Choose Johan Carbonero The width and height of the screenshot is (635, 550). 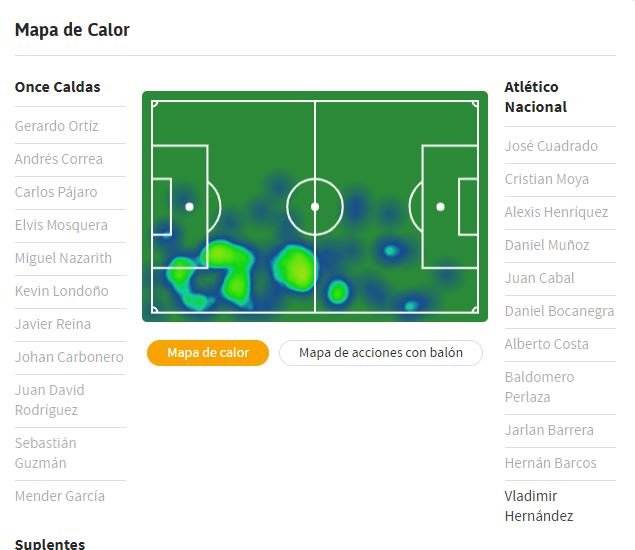point(69,357)
